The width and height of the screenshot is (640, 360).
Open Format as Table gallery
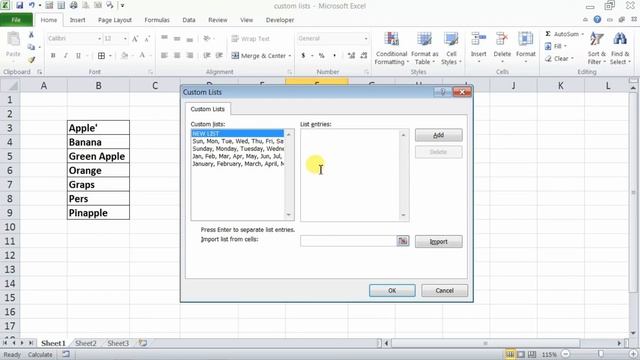coord(424,48)
